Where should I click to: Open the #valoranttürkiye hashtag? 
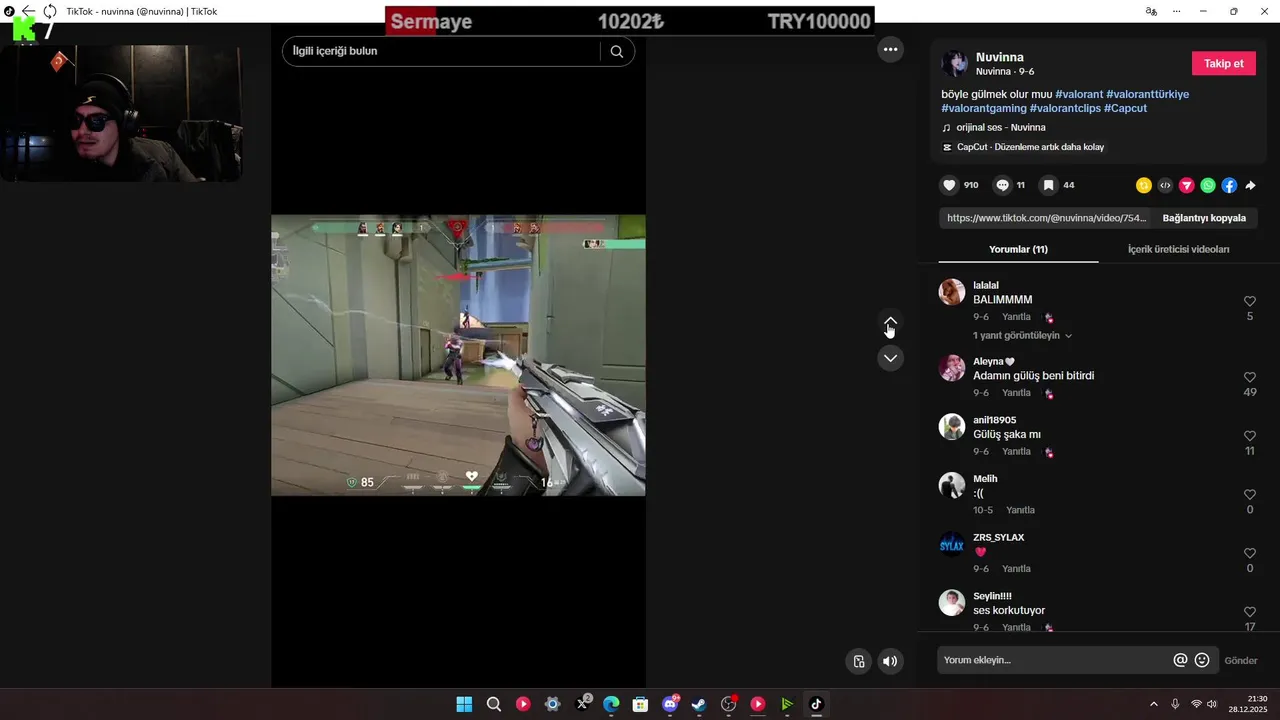1148,94
